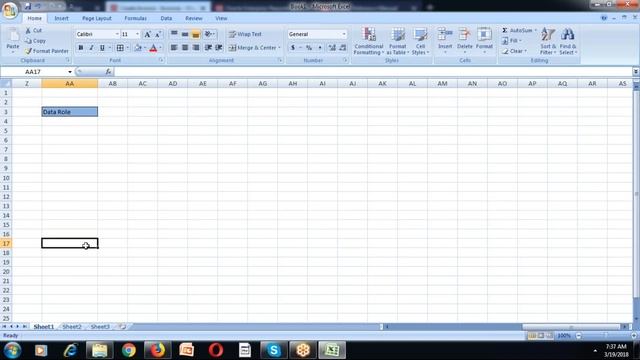Set Bottom Align for cell
This screenshot has height=360, width=640.
[x=196, y=34]
